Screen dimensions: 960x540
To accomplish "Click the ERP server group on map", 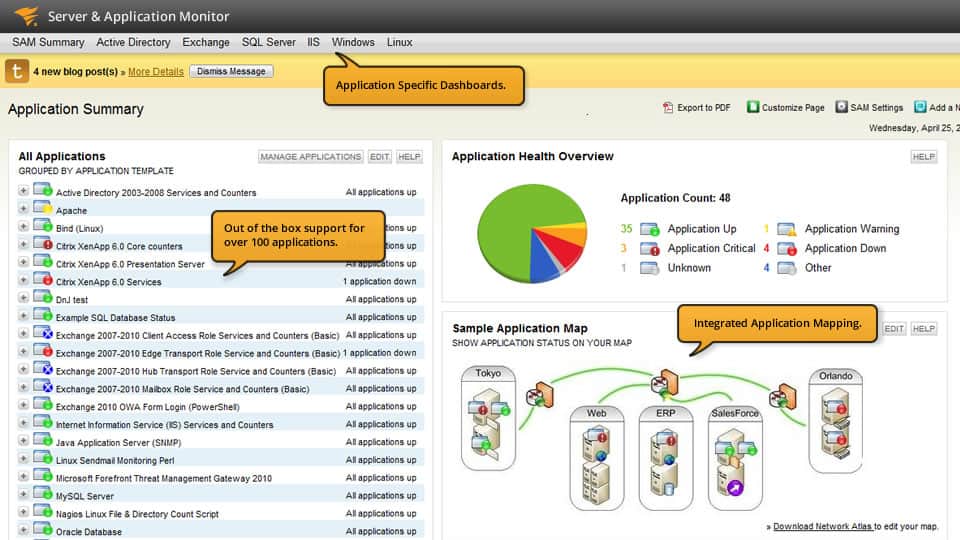I will [666, 458].
